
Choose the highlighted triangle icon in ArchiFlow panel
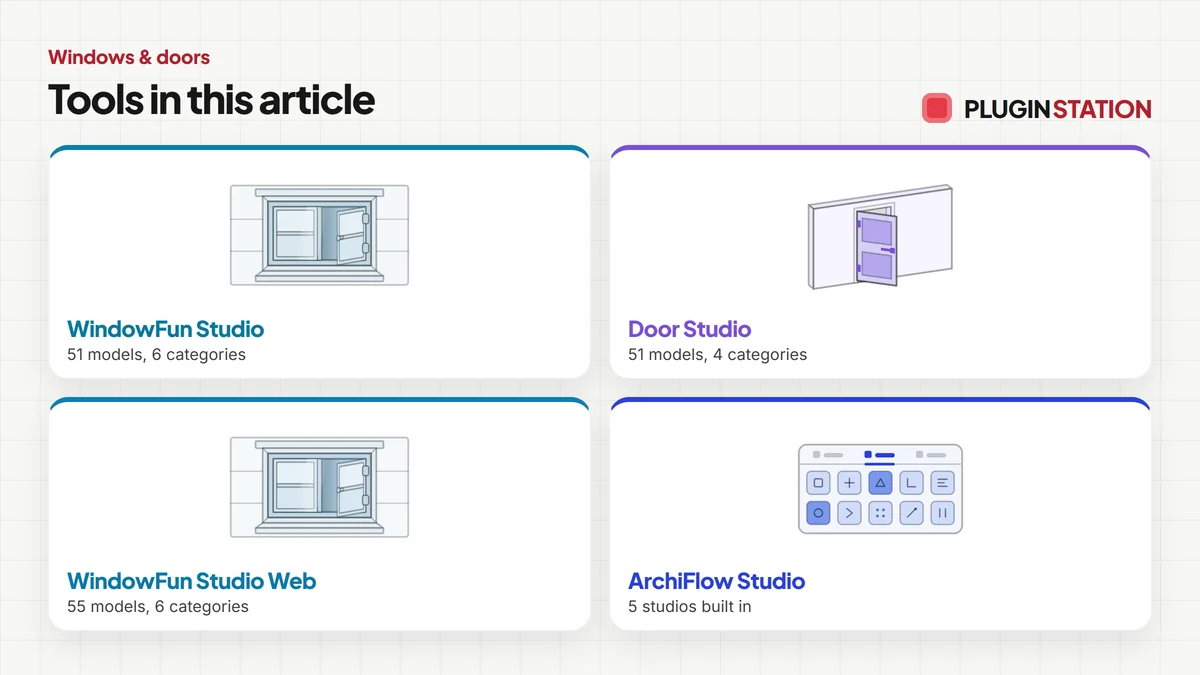tap(880, 483)
